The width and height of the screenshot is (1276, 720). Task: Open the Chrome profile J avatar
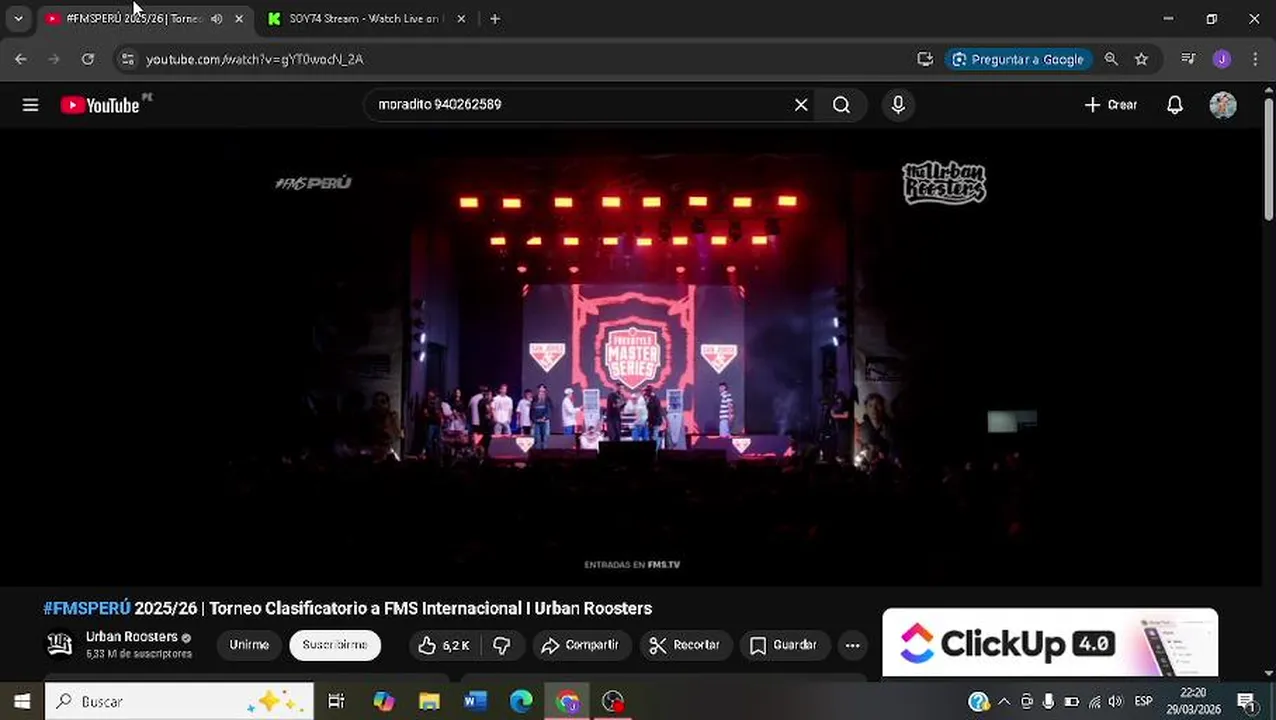pos(1221,59)
